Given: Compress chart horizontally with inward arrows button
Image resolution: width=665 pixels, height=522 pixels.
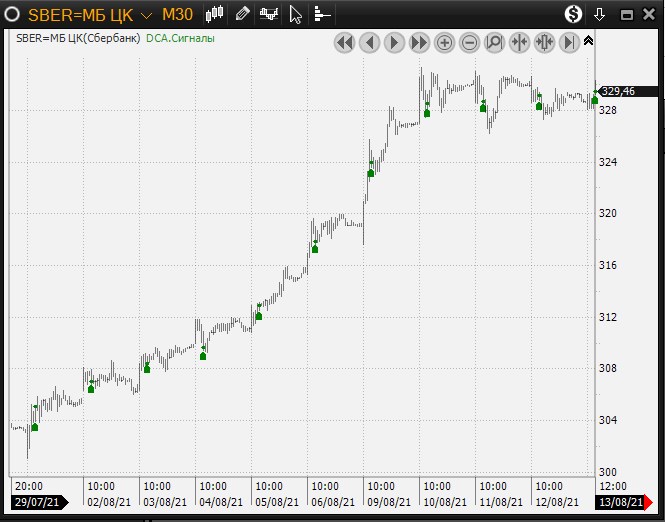Looking at the screenshot, I should point(519,42).
